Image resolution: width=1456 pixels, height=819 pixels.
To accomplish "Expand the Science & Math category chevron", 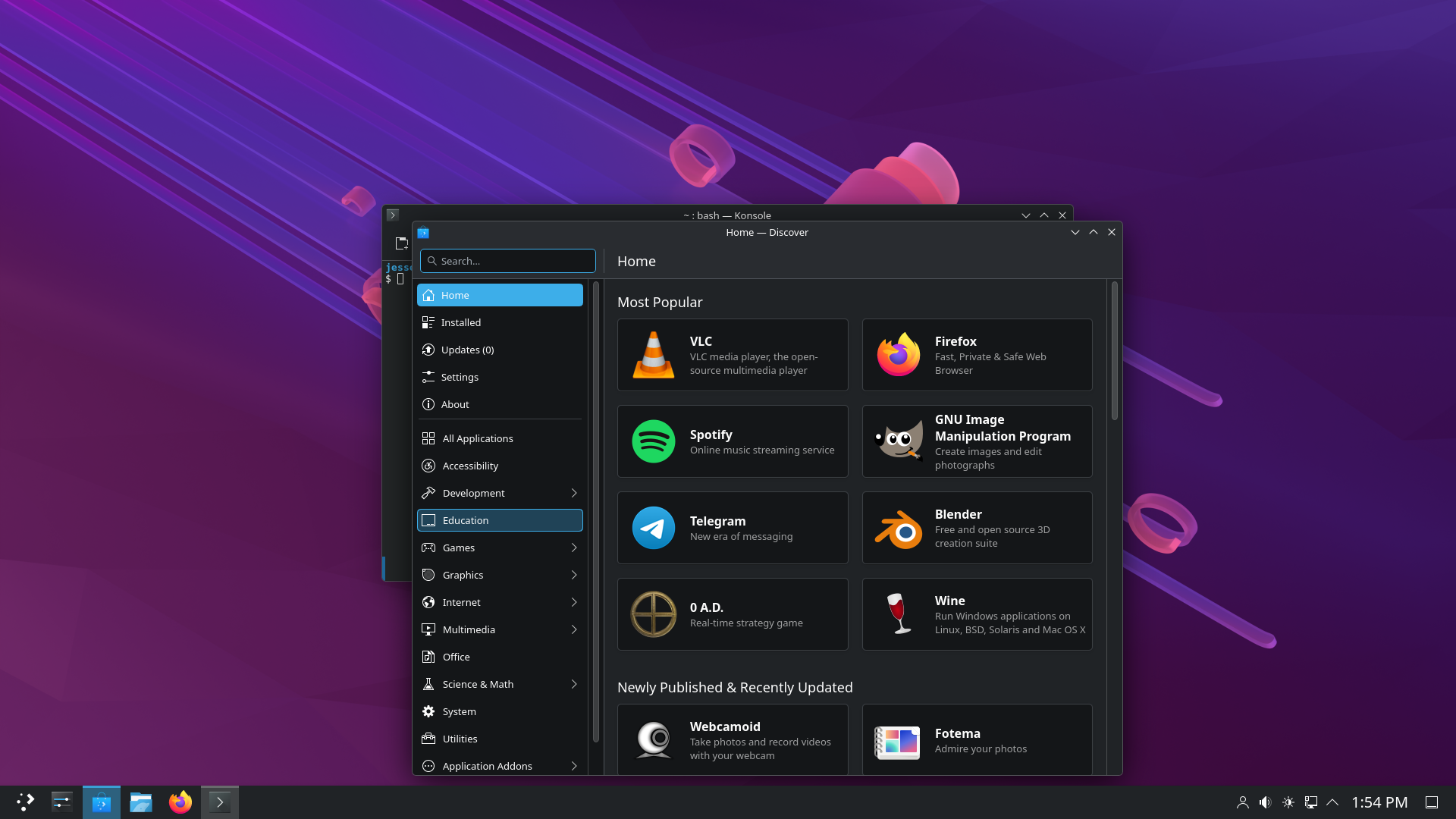I will (x=574, y=684).
